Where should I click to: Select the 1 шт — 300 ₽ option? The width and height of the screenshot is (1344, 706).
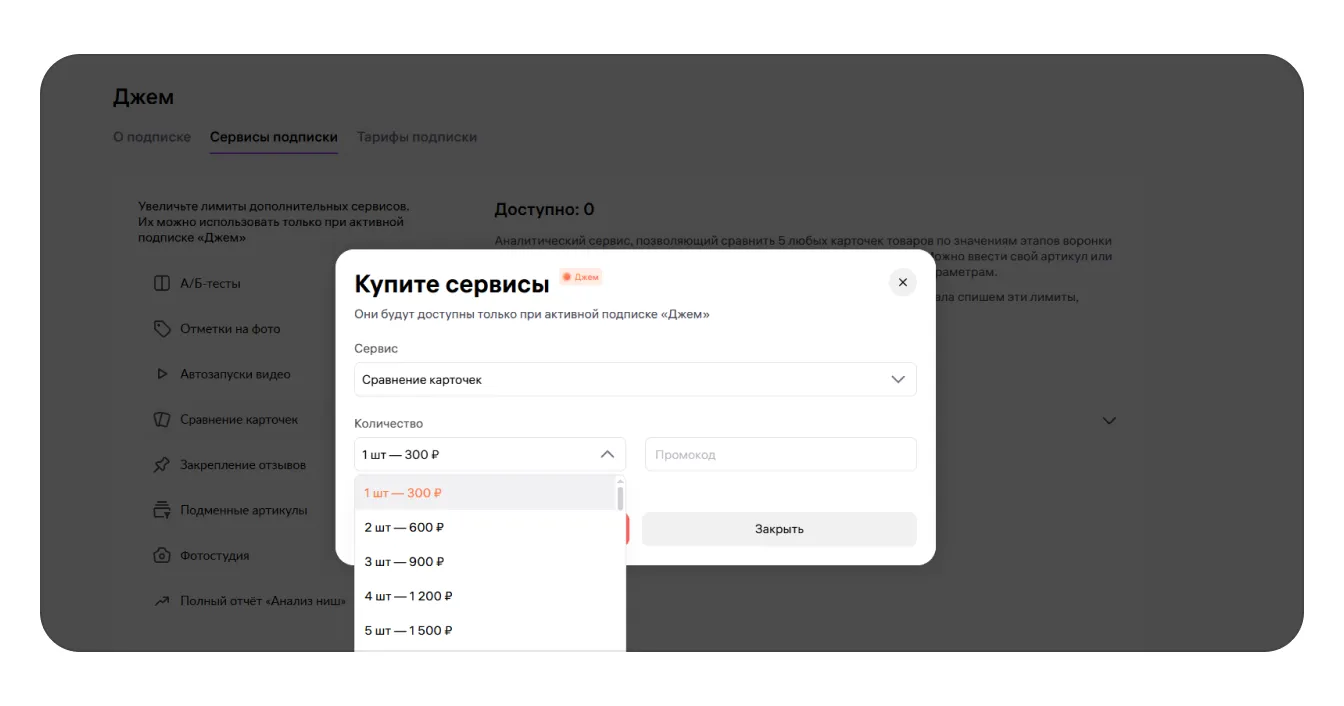point(485,493)
